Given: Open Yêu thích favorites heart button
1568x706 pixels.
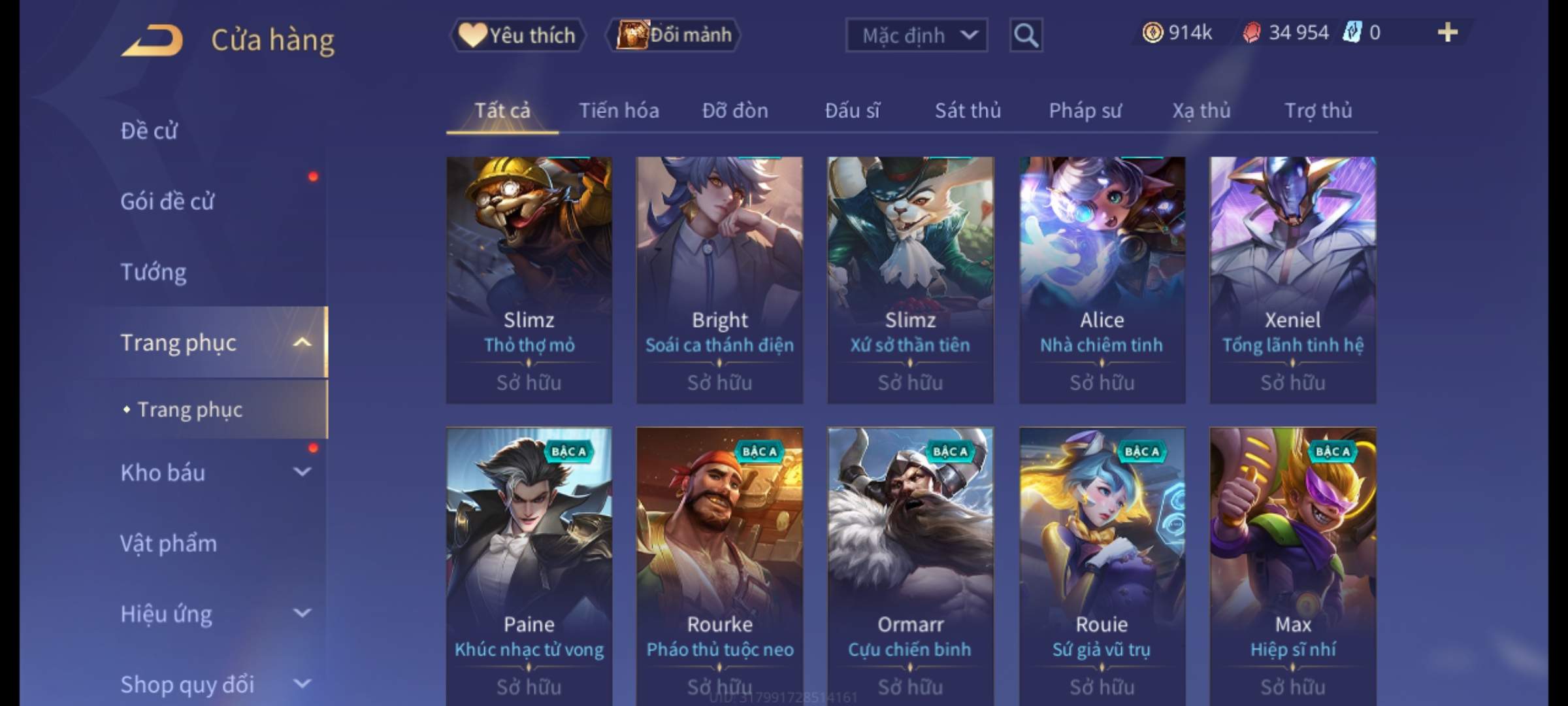Looking at the screenshot, I should [517, 35].
